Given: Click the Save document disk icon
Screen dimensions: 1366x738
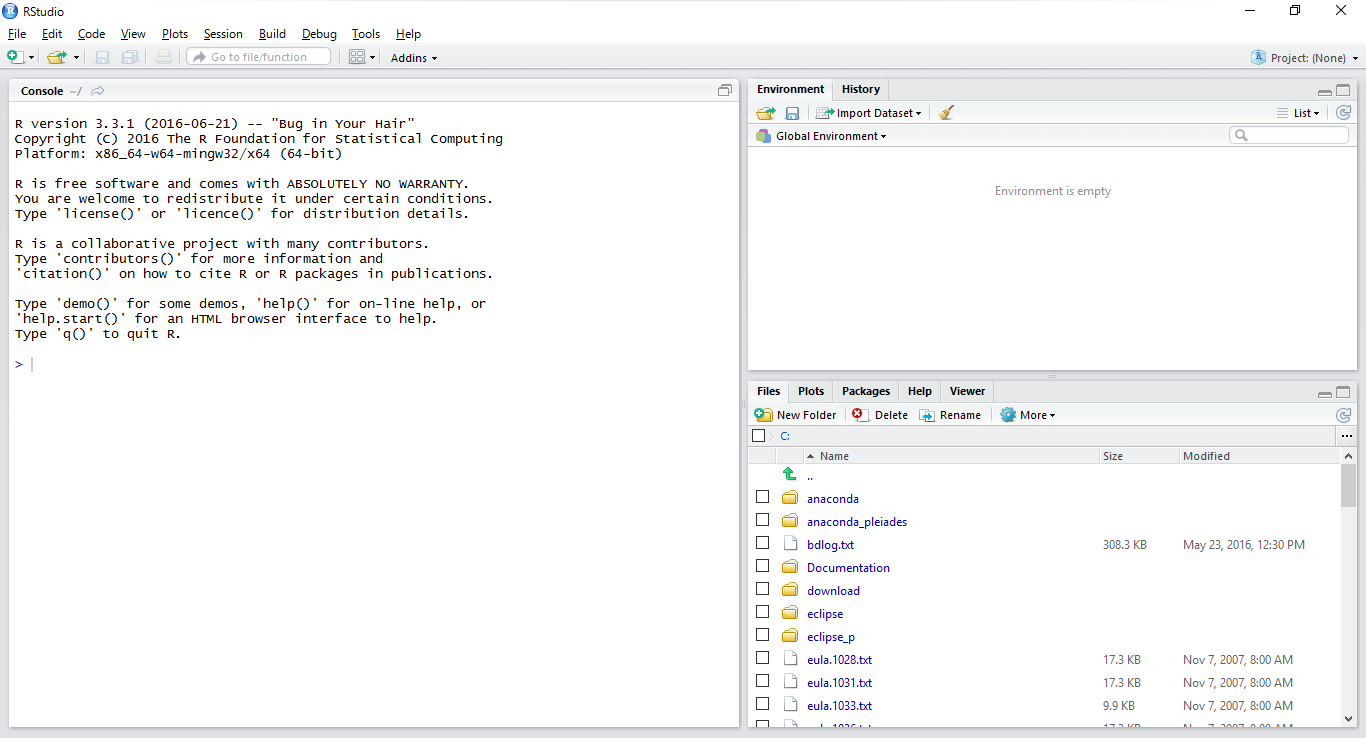Looking at the screenshot, I should tap(102, 57).
